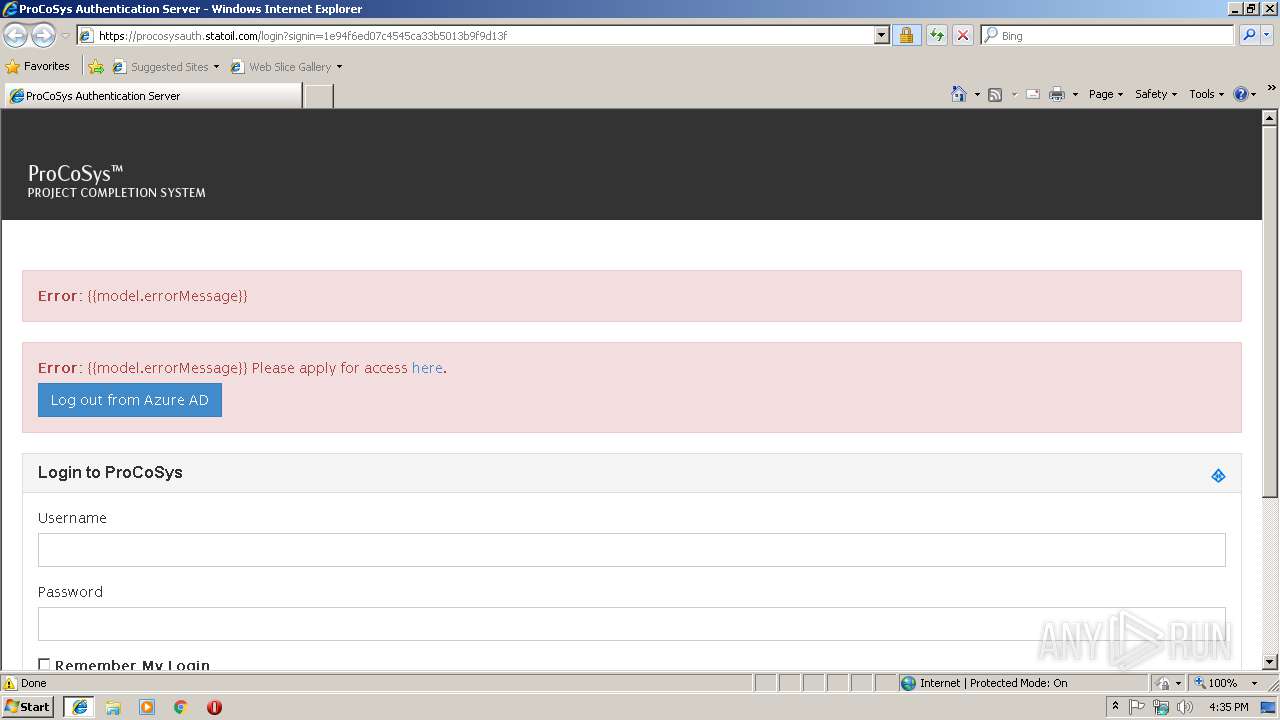Open Chrome from the taskbar
This screenshot has height=720, width=1280.
point(181,707)
